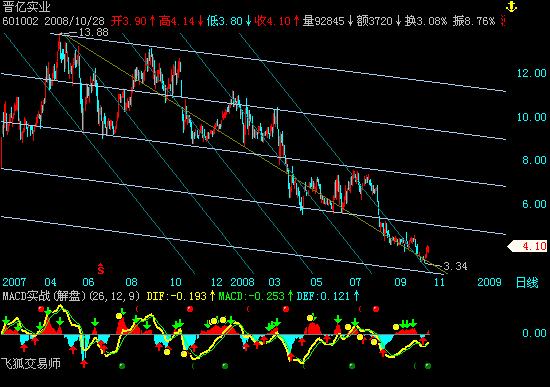Click the MACD:-0.253 readout
Image resolution: width=550 pixels, height=387 pixels.
[251, 296]
